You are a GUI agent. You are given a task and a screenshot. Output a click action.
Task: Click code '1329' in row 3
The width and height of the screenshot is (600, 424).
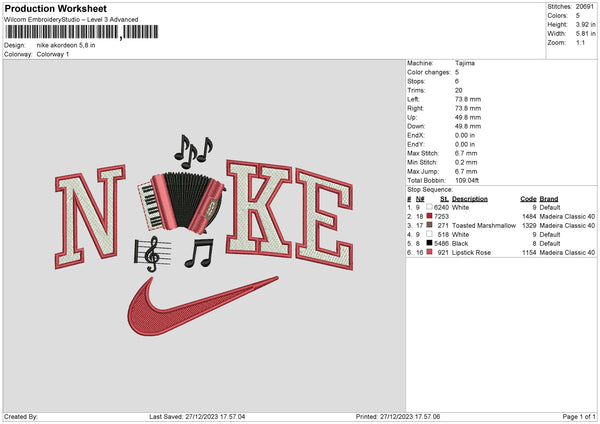[x=529, y=225]
